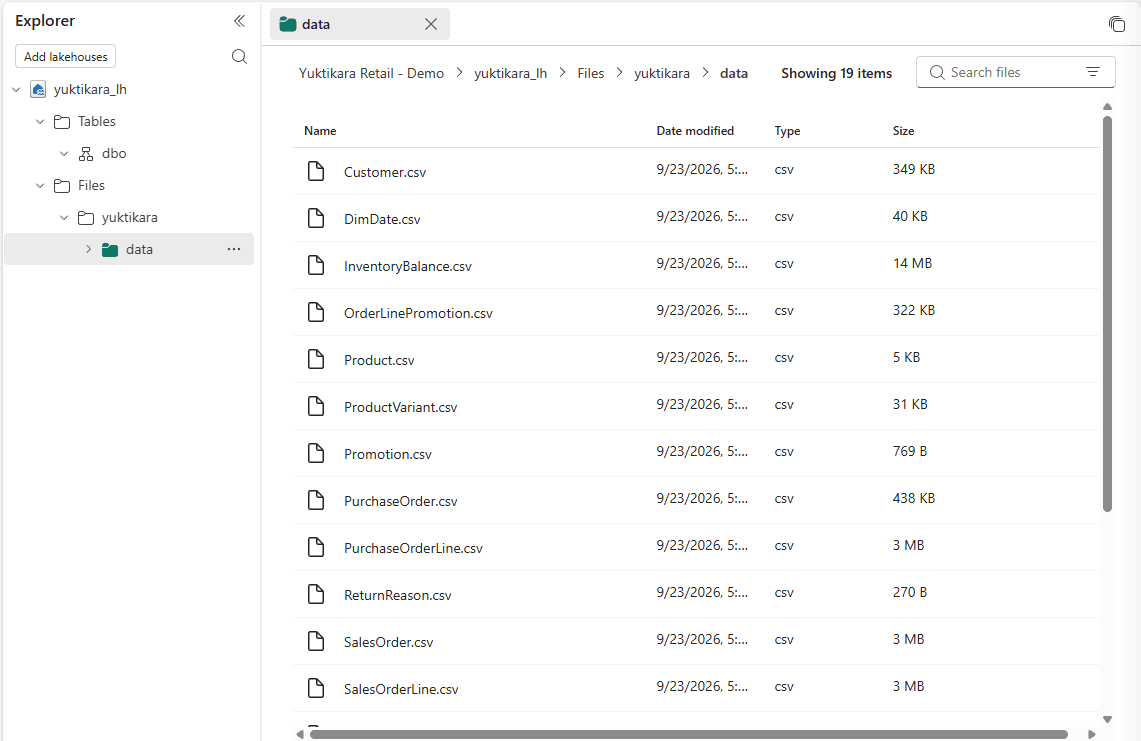This screenshot has height=741, width=1141.
Task: Click the Files folder icon in tree
Action: click(63, 186)
